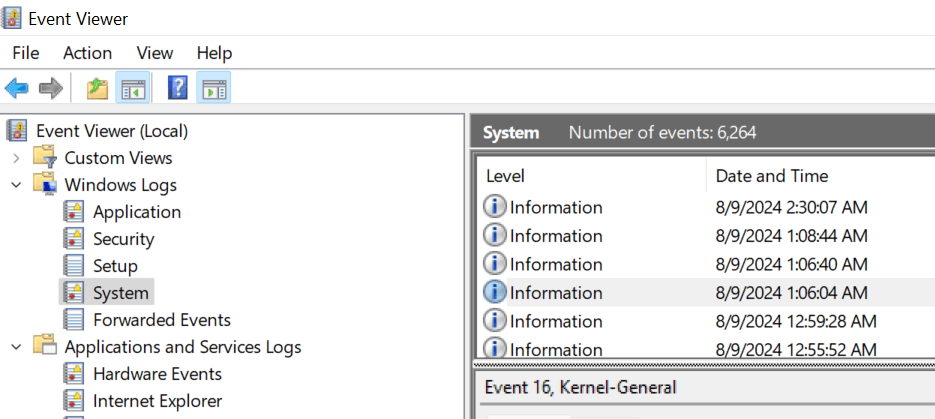Select Event Viewer (Local) in the tree

coord(112,131)
